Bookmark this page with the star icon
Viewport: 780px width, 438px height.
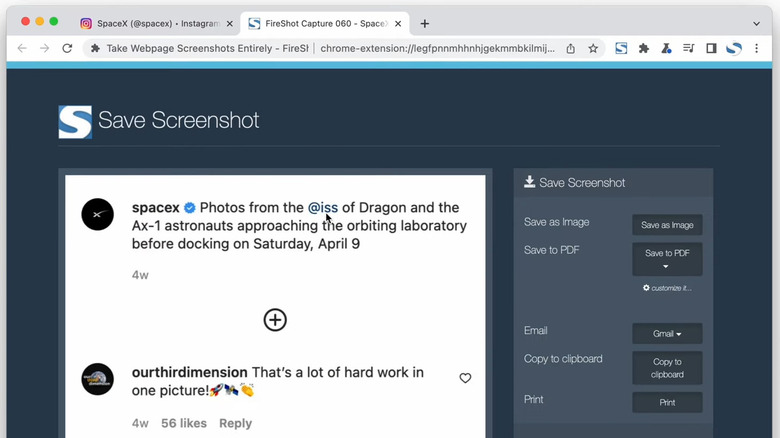click(x=593, y=48)
